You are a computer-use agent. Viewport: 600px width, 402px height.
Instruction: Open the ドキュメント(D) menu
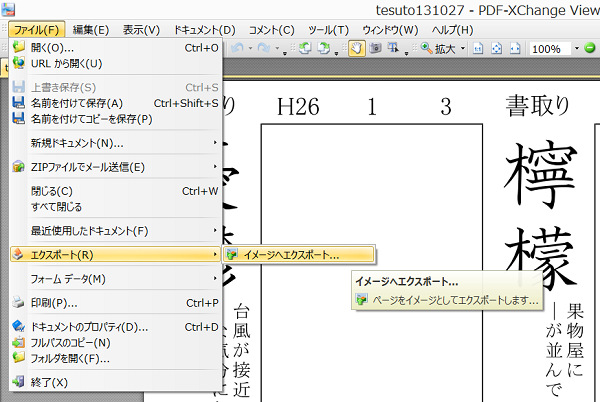coord(204,29)
